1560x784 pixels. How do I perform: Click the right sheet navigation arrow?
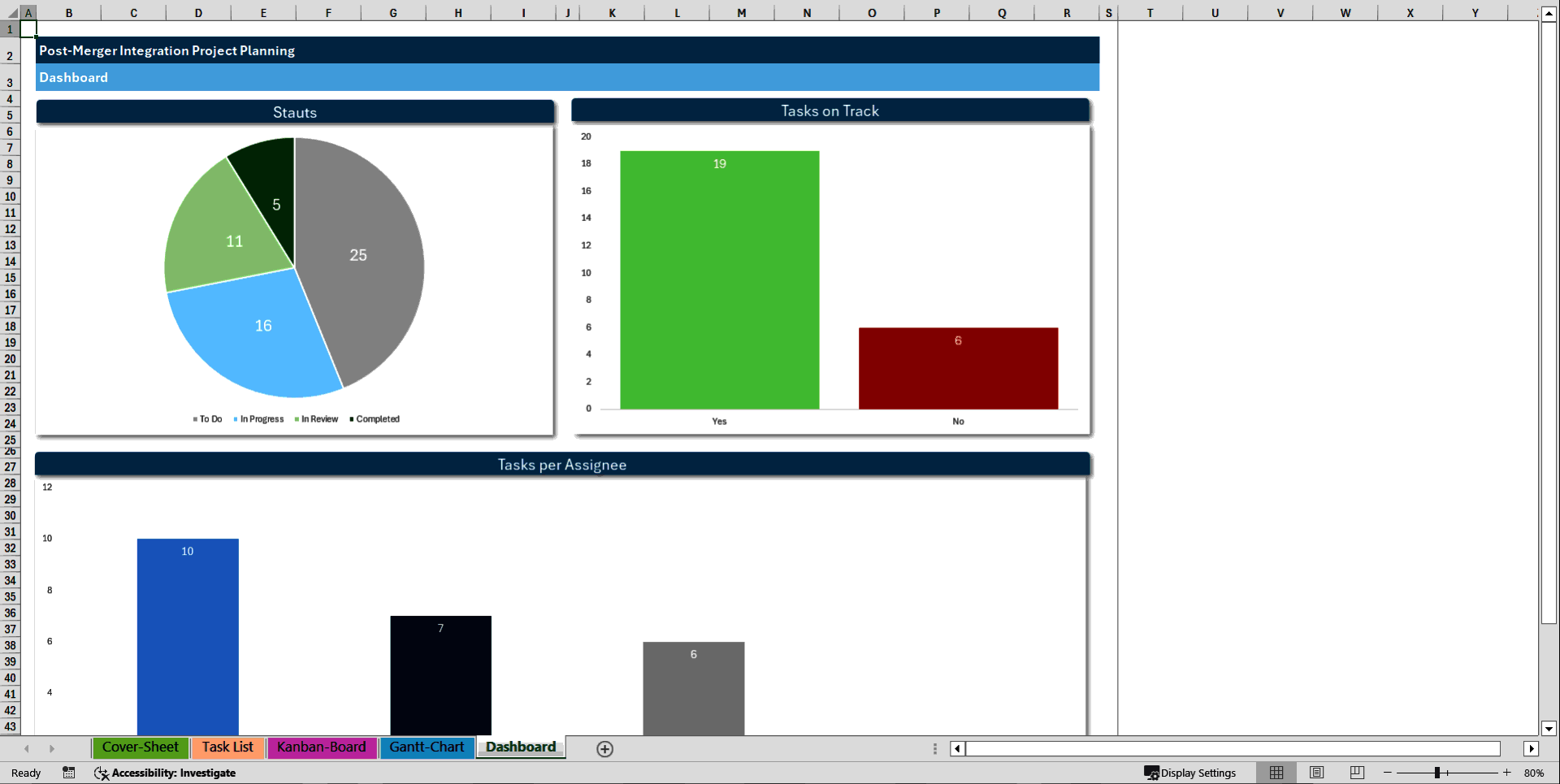pos(53,748)
